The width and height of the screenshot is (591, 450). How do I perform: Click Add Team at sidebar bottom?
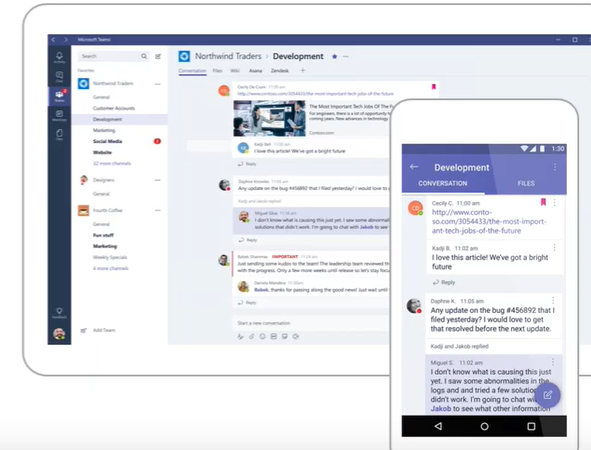98,330
